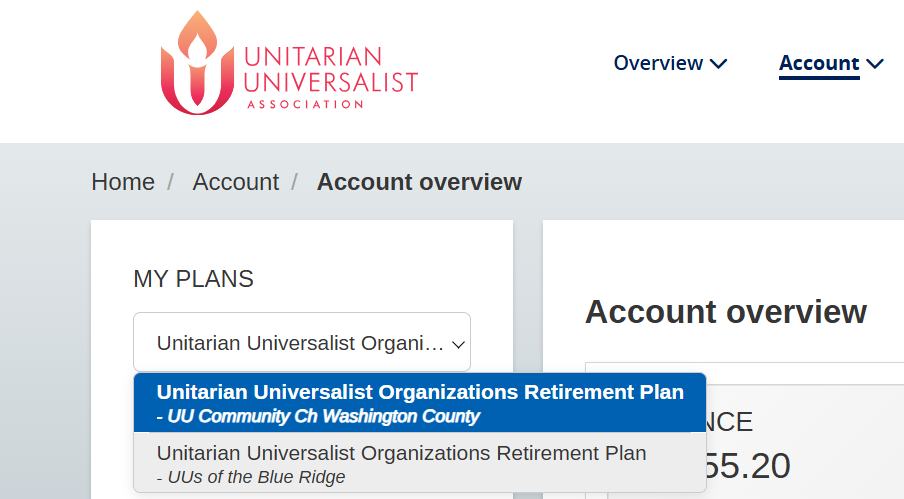The height and width of the screenshot is (499, 904).
Task: Click the large Account overview heading
Action: point(725,312)
